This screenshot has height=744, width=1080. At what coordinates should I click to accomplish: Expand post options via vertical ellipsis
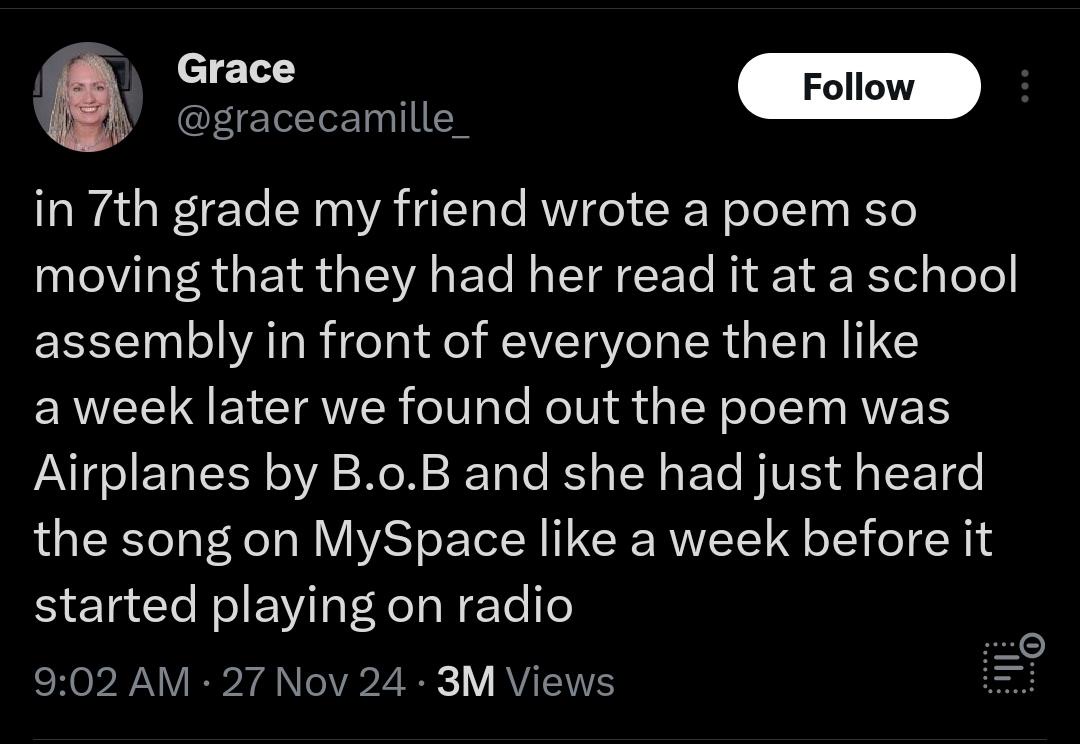[x=1025, y=86]
